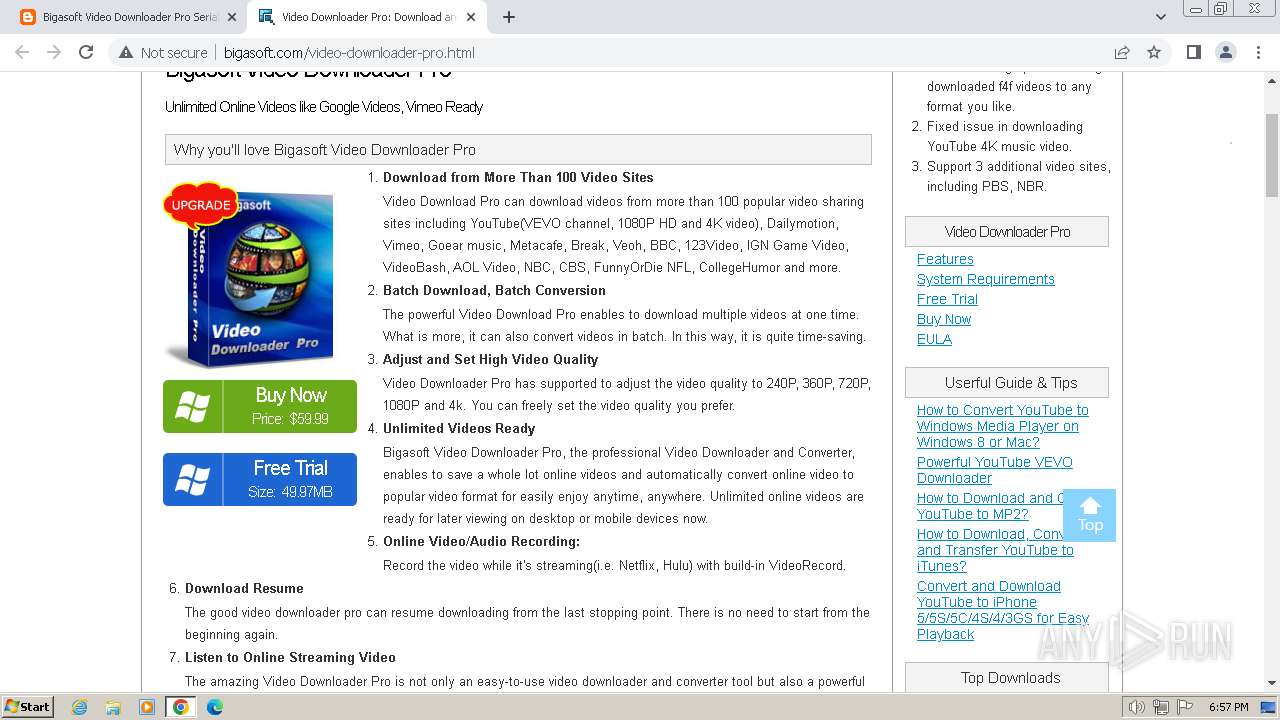Open the sidebar Free Trial link

pos(947,299)
